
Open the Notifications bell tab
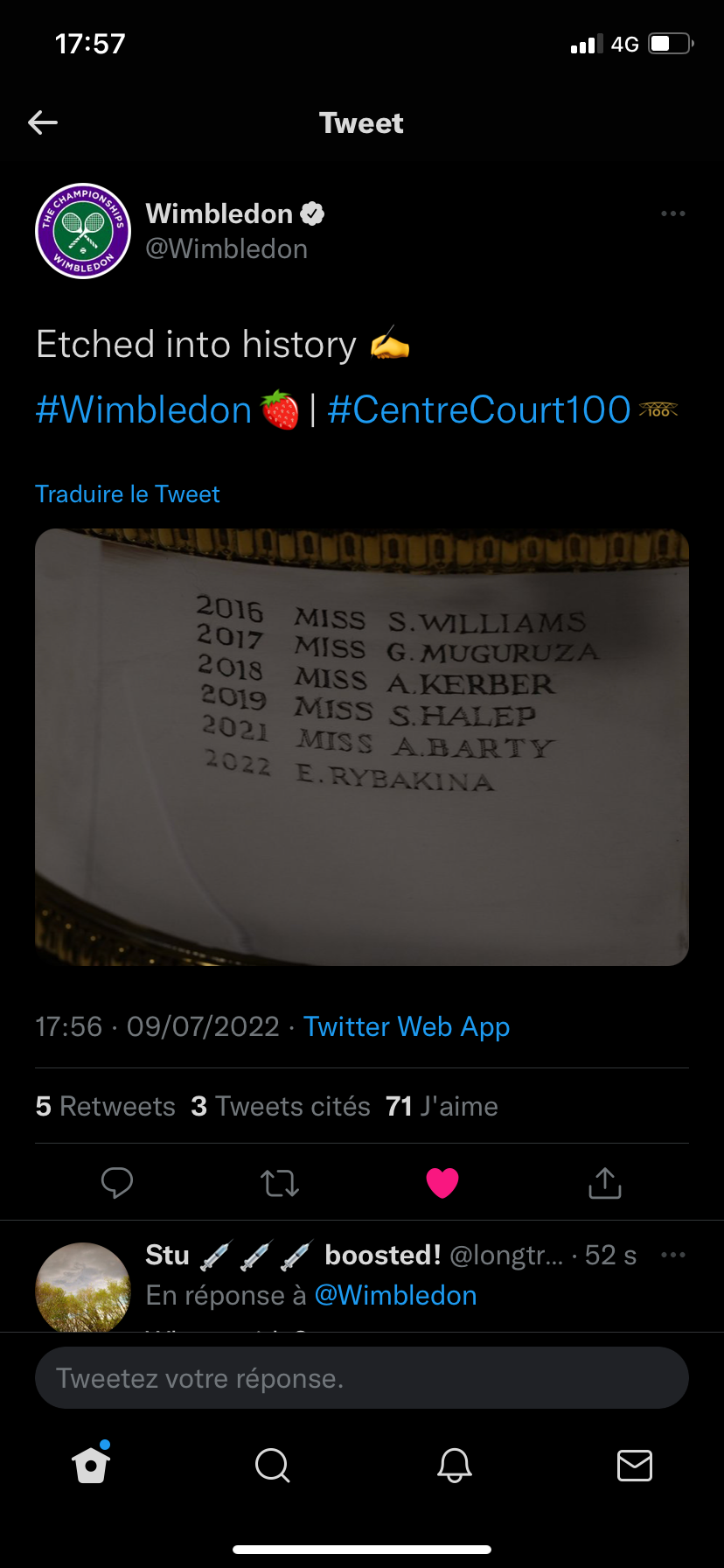[x=455, y=1465]
